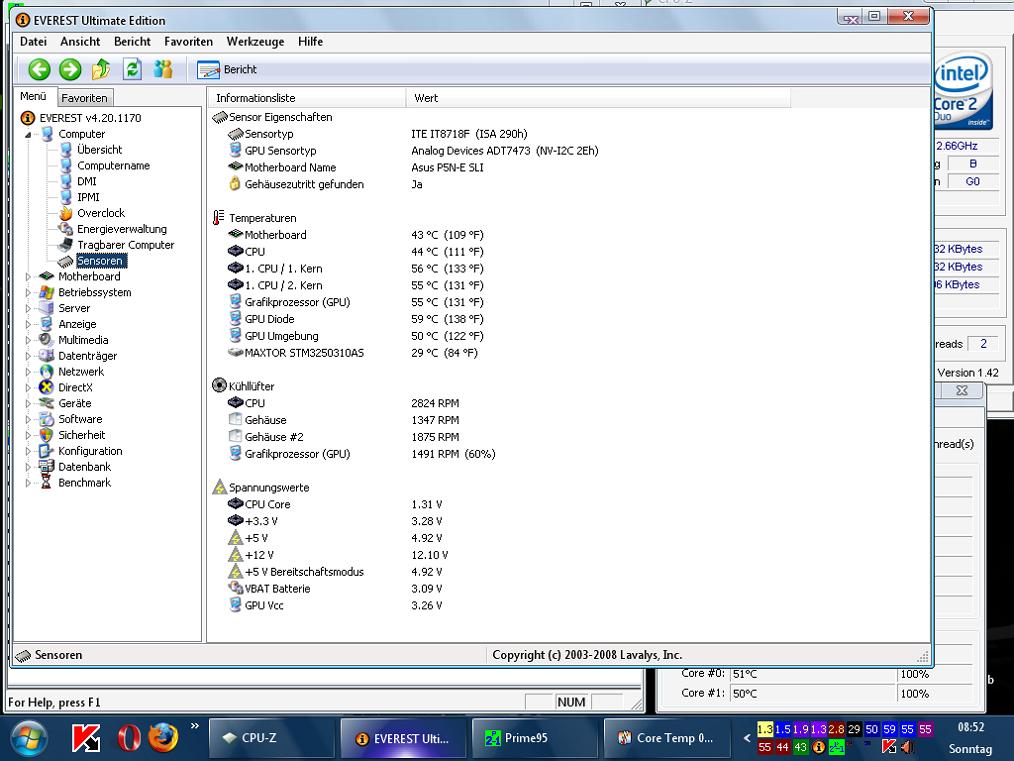Expand the Datenträger tree node
Image resolution: width=1014 pixels, height=761 pixels.
tap(28, 356)
